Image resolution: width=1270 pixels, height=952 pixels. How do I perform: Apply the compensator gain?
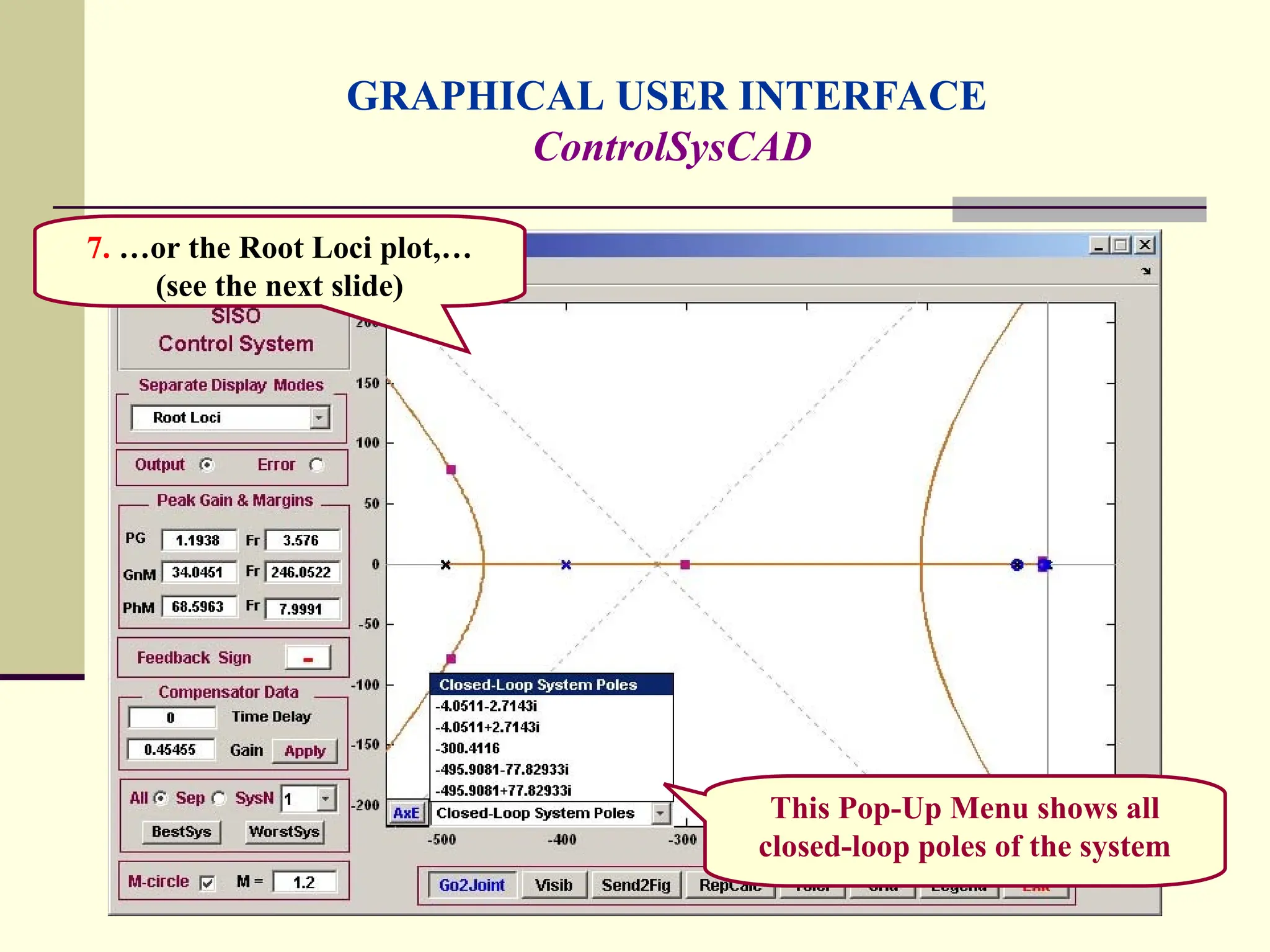(305, 751)
